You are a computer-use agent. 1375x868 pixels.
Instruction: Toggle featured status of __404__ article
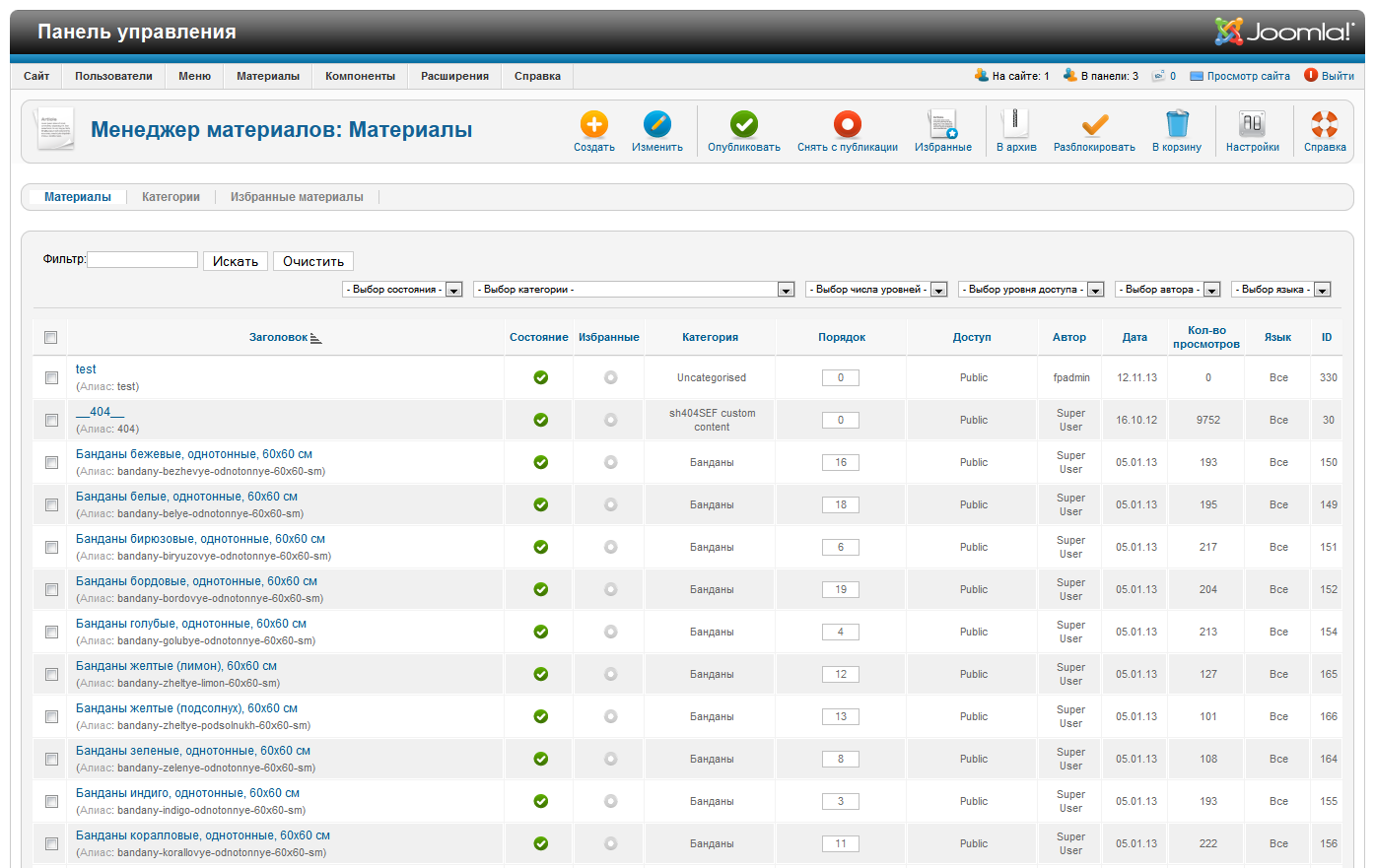click(611, 420)
